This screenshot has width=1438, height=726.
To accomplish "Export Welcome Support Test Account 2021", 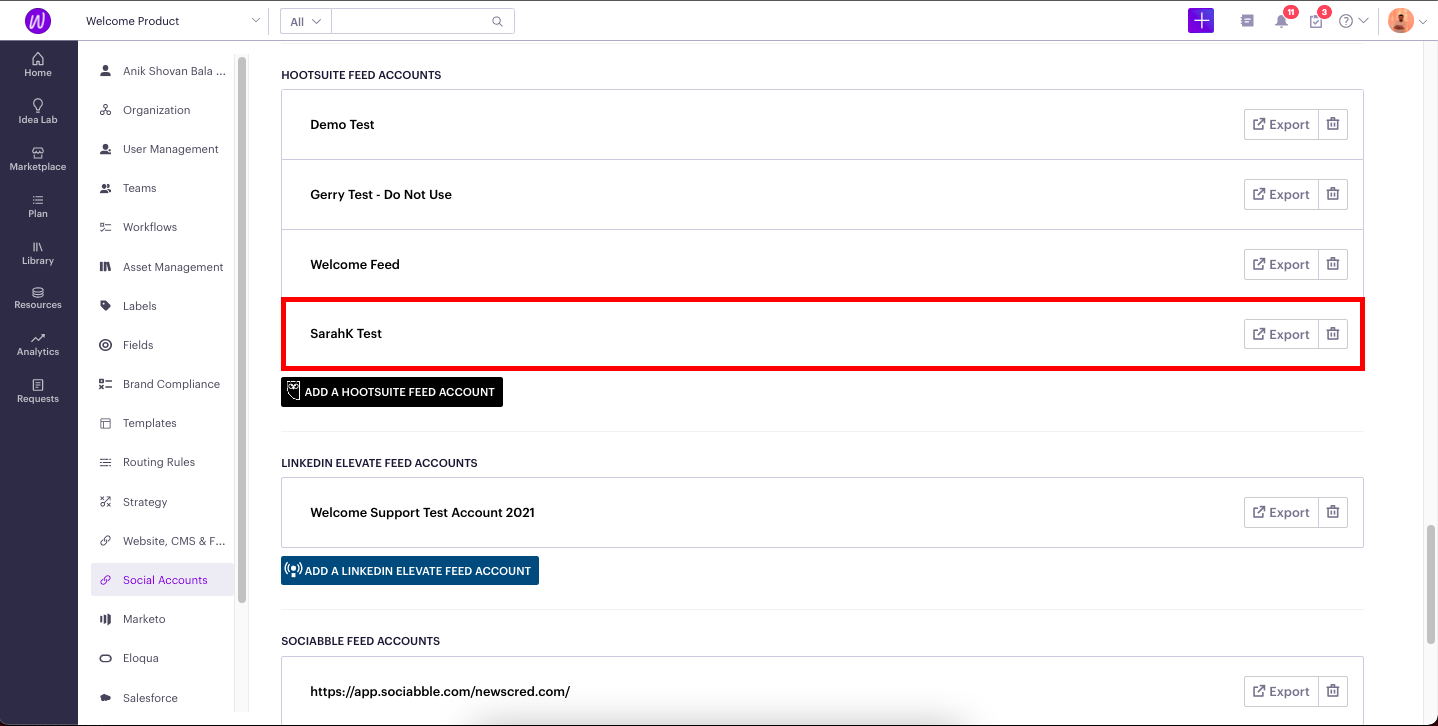I will (1281, 513).
